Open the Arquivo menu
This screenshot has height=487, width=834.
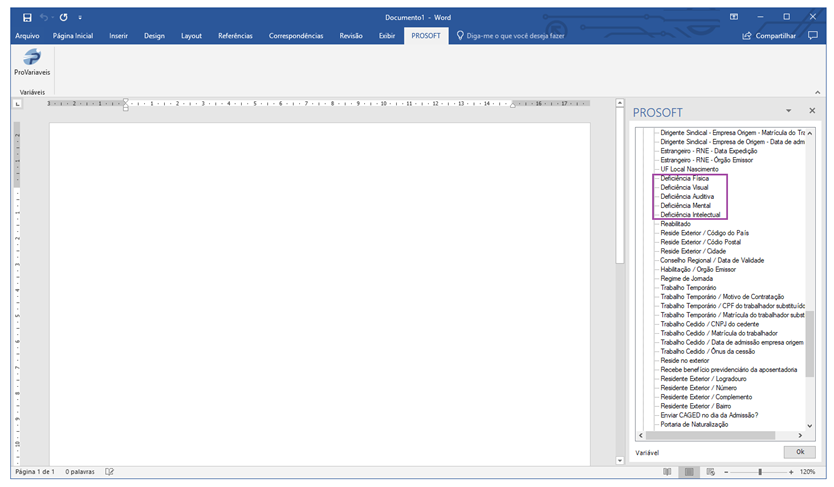[x=27, y=36]
